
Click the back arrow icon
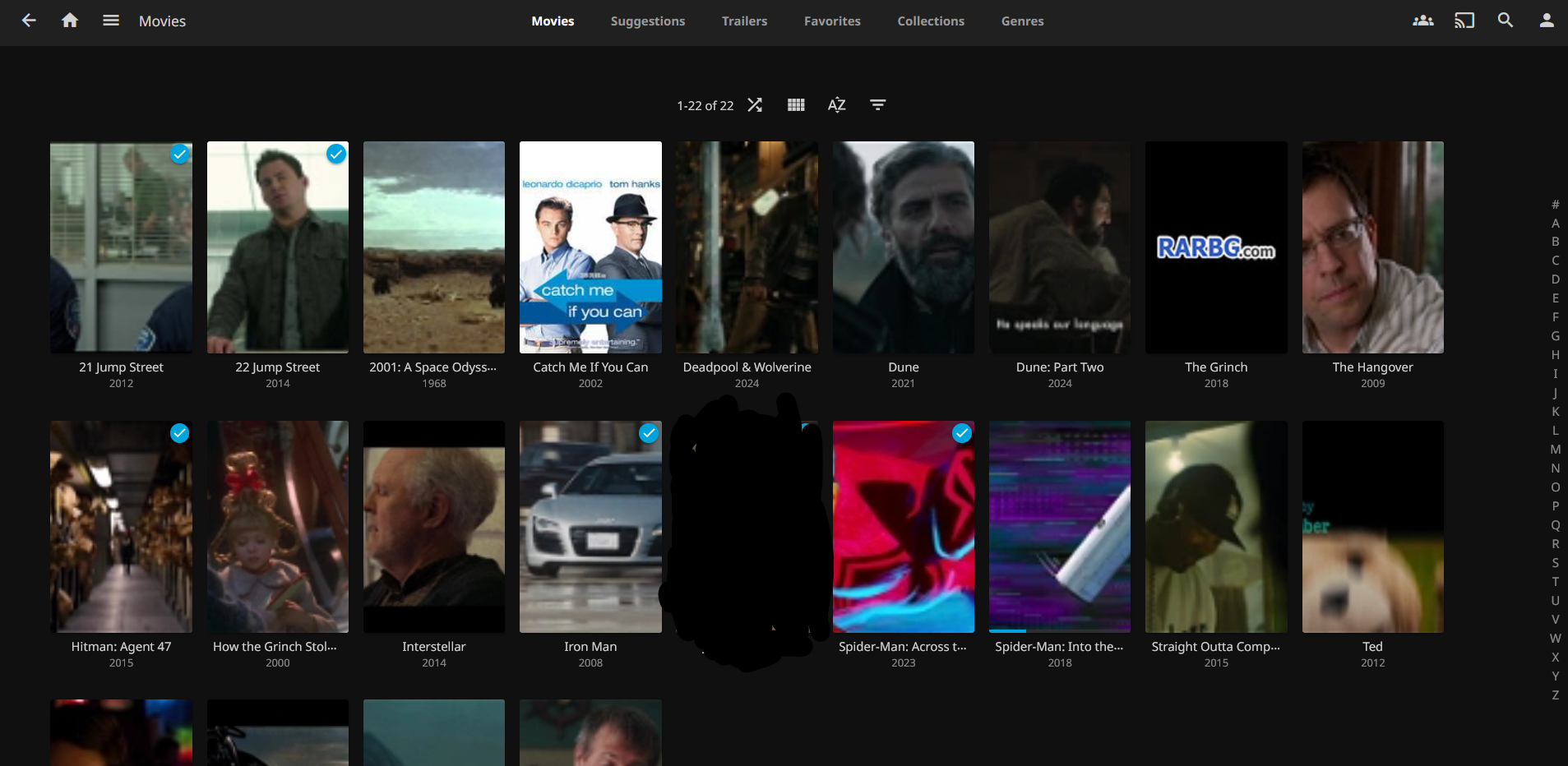(29, 21)
